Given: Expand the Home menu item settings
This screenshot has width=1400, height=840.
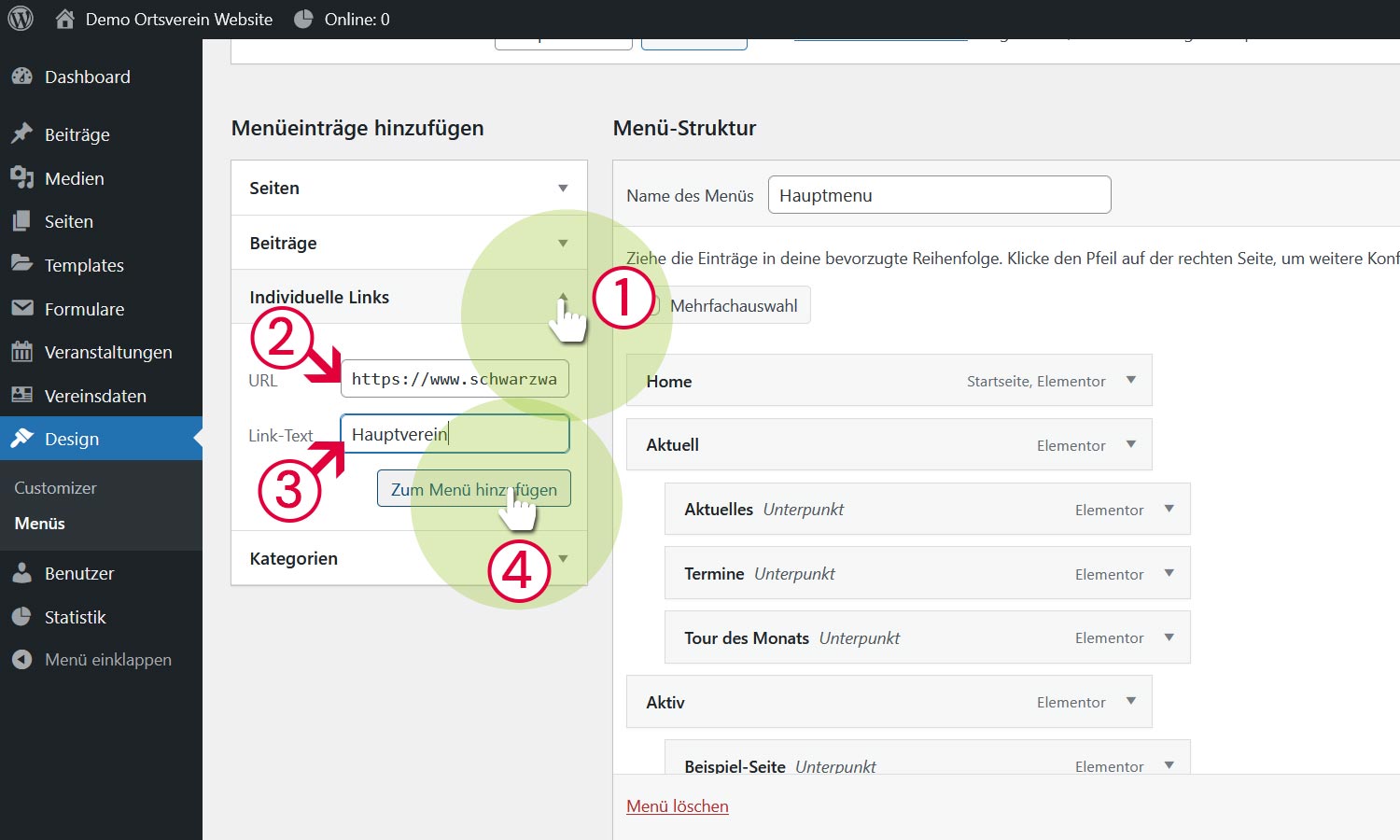Looking at the screenshot, I should coord(1131,380).
